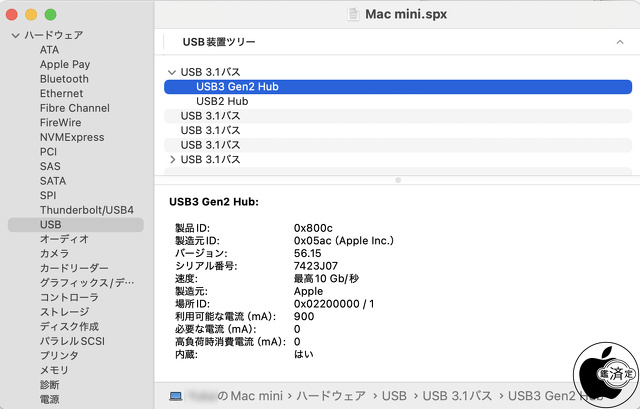Click the available current value 900
The image size is (640, 409).
point(304,317)
